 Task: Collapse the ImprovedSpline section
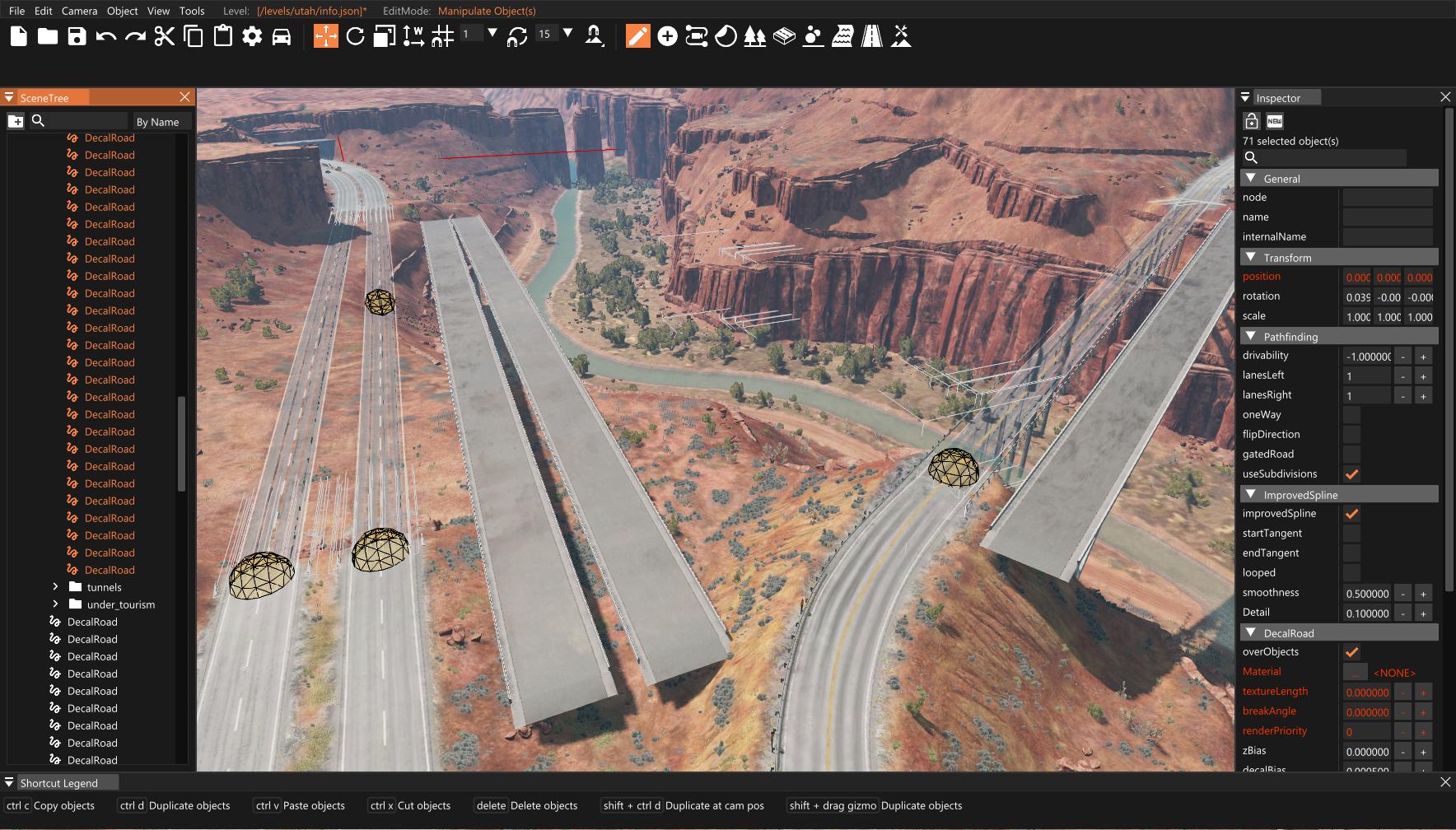[1251, 494]
